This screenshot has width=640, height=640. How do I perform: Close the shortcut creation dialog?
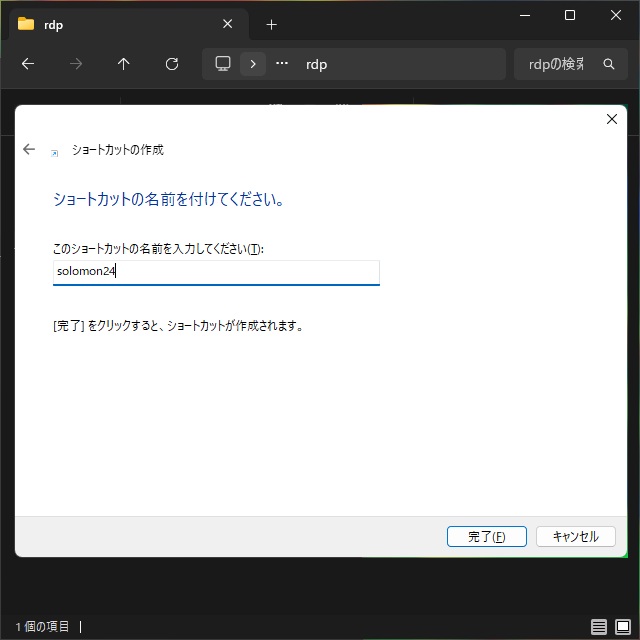tap(612, 119)
